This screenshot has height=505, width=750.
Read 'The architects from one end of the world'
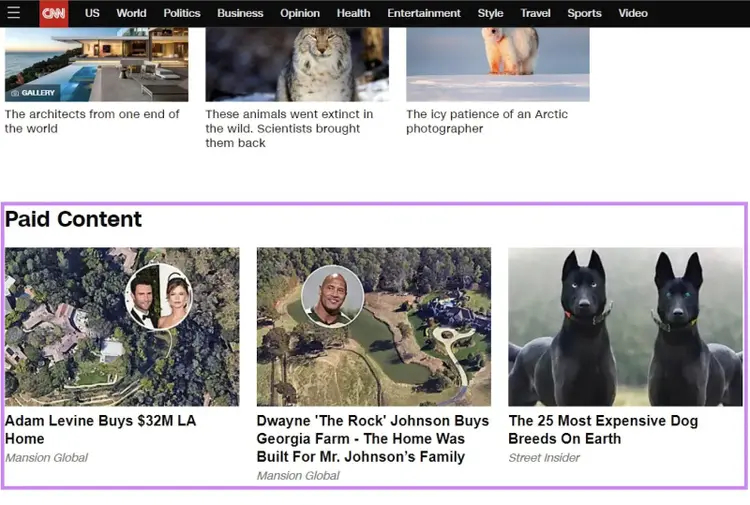click(x=92, y=121)
